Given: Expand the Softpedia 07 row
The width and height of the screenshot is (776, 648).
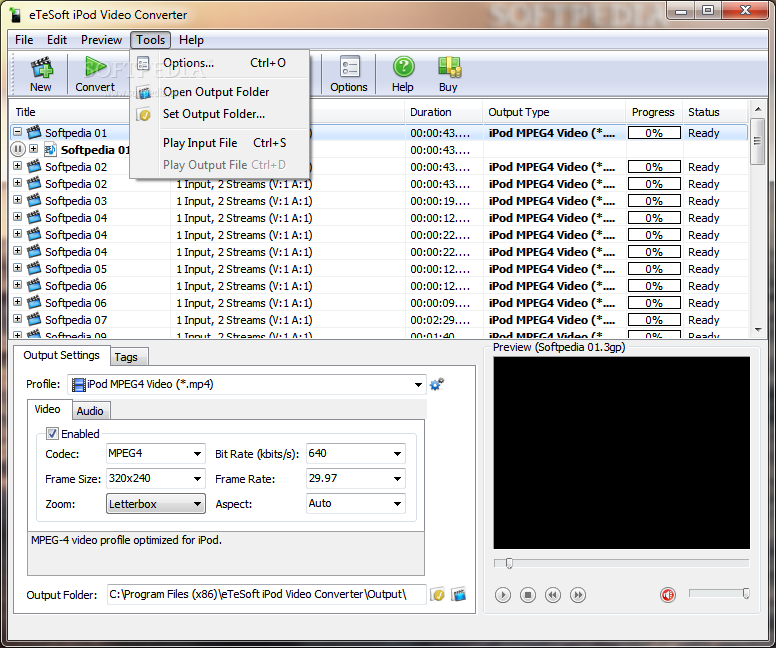Looking at the screenshot, I should tap(17, 319).
